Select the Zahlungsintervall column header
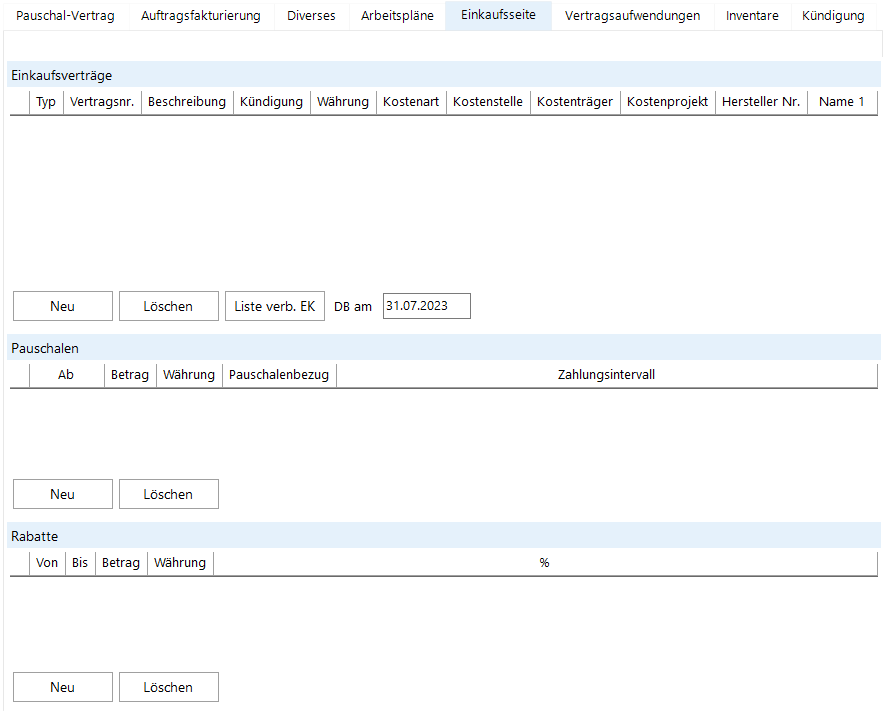This screenshot has height=714, width=886. pos(606,375)
